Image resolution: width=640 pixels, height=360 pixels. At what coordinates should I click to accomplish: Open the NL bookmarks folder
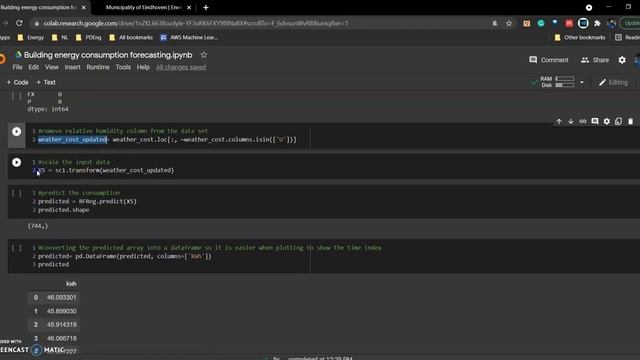(x=60, y=38)
